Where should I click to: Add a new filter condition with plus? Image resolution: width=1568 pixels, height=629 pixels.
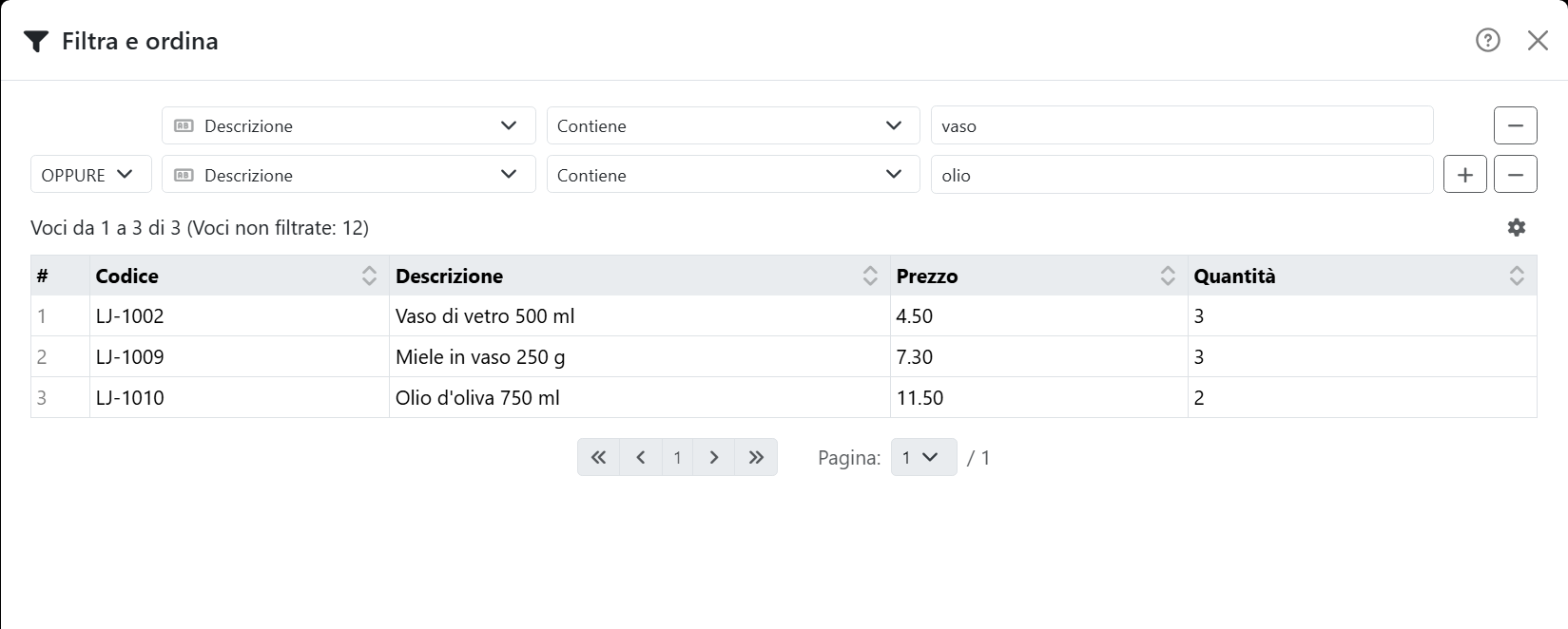[1465, 175]
